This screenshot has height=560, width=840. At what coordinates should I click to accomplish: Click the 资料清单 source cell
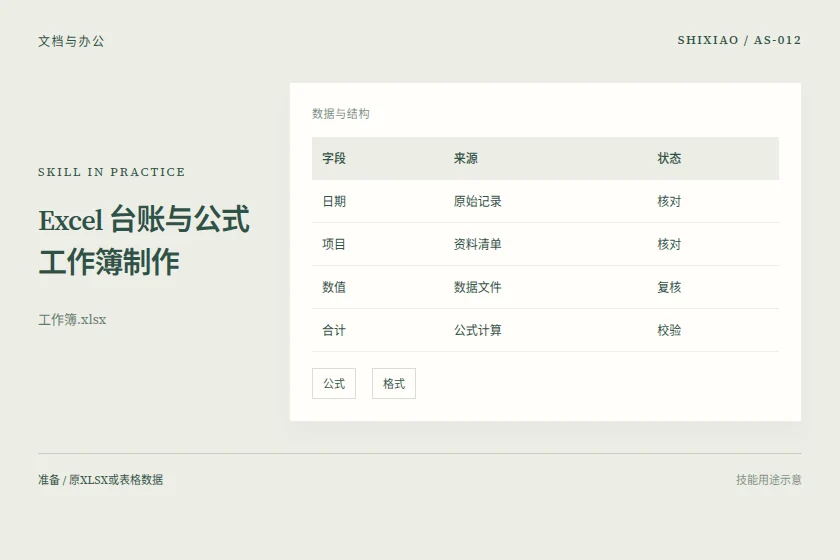click(x=477, y=244)
